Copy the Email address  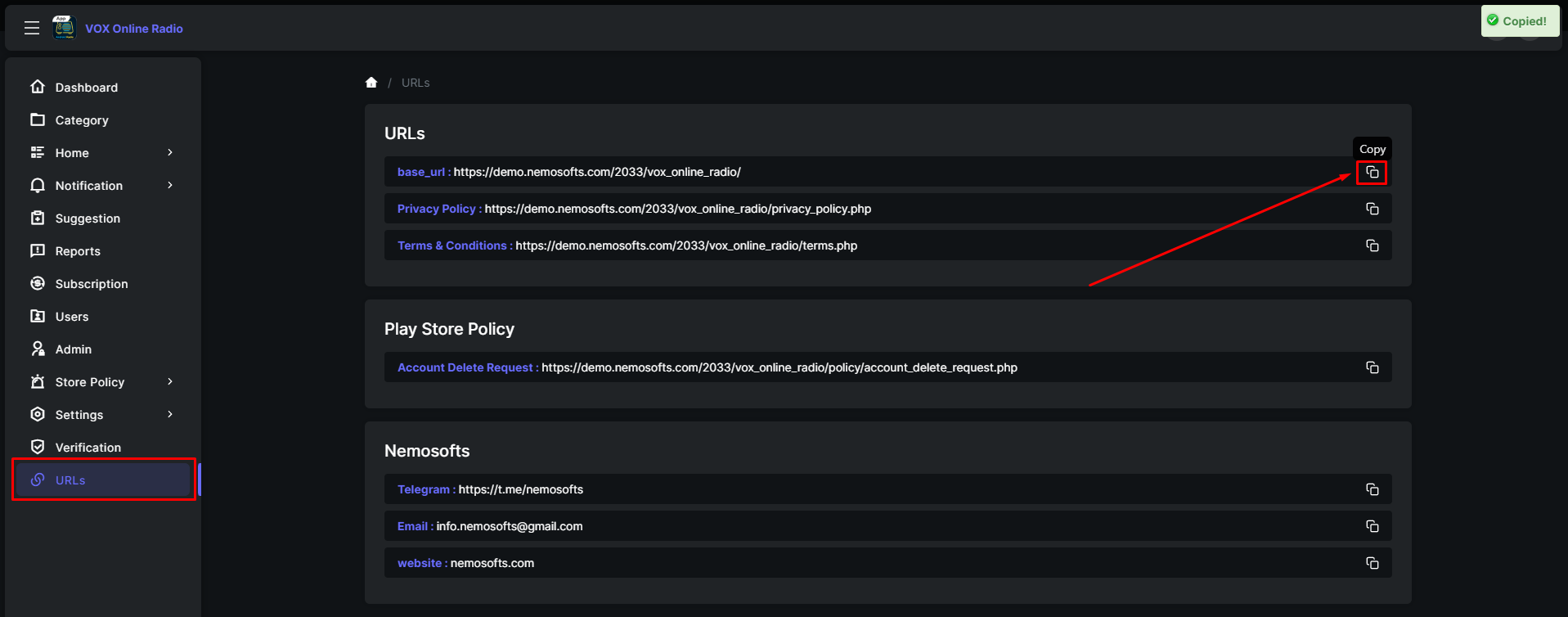pos(1373,527)
